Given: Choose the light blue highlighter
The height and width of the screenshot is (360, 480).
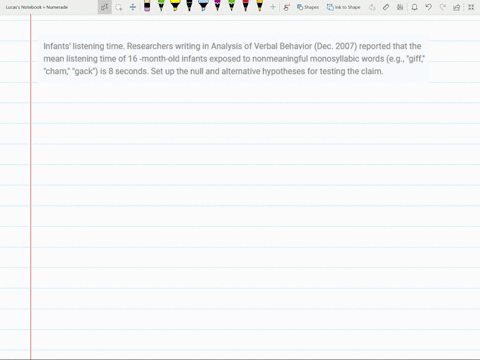Looking at the screenshot, I should [203, 6].
